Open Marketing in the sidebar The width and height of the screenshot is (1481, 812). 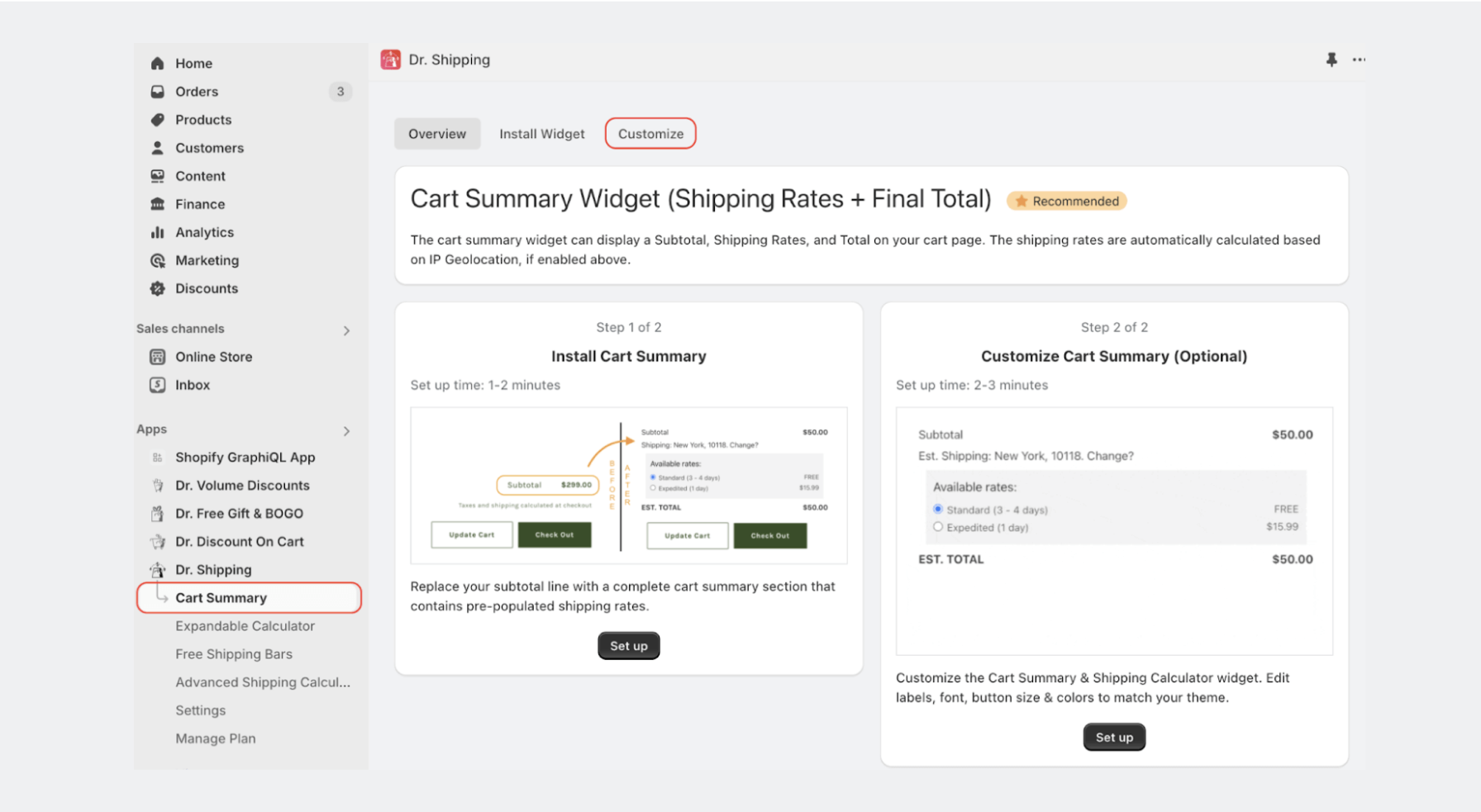tap(207, 260)
